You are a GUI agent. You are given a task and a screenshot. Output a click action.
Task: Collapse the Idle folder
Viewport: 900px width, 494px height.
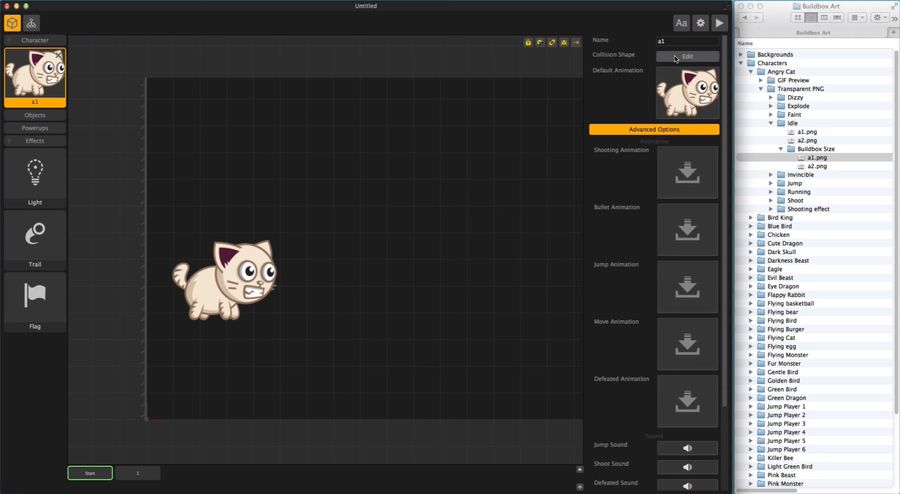point(771,123)
